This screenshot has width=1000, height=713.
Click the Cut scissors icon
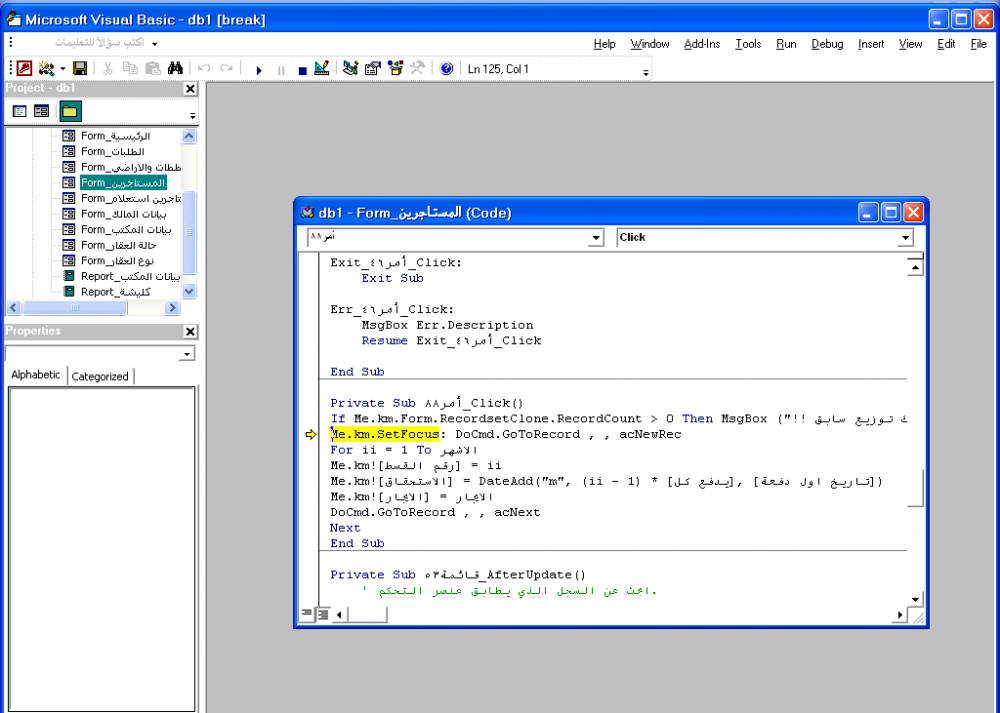pyautogui.click(x=108, y=68)
